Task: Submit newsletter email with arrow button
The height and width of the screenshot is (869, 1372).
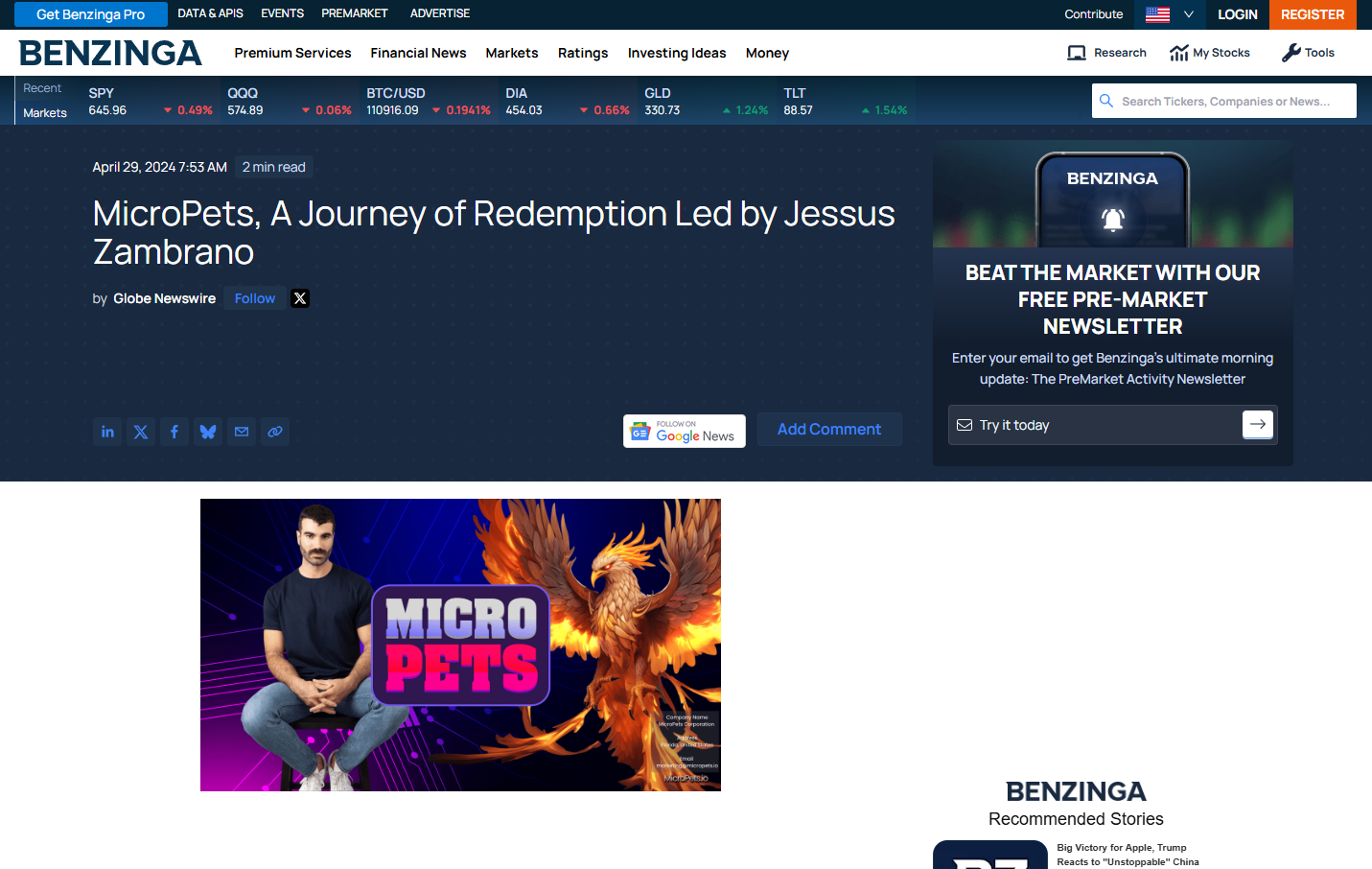Action: click(x=1257, y=424)
